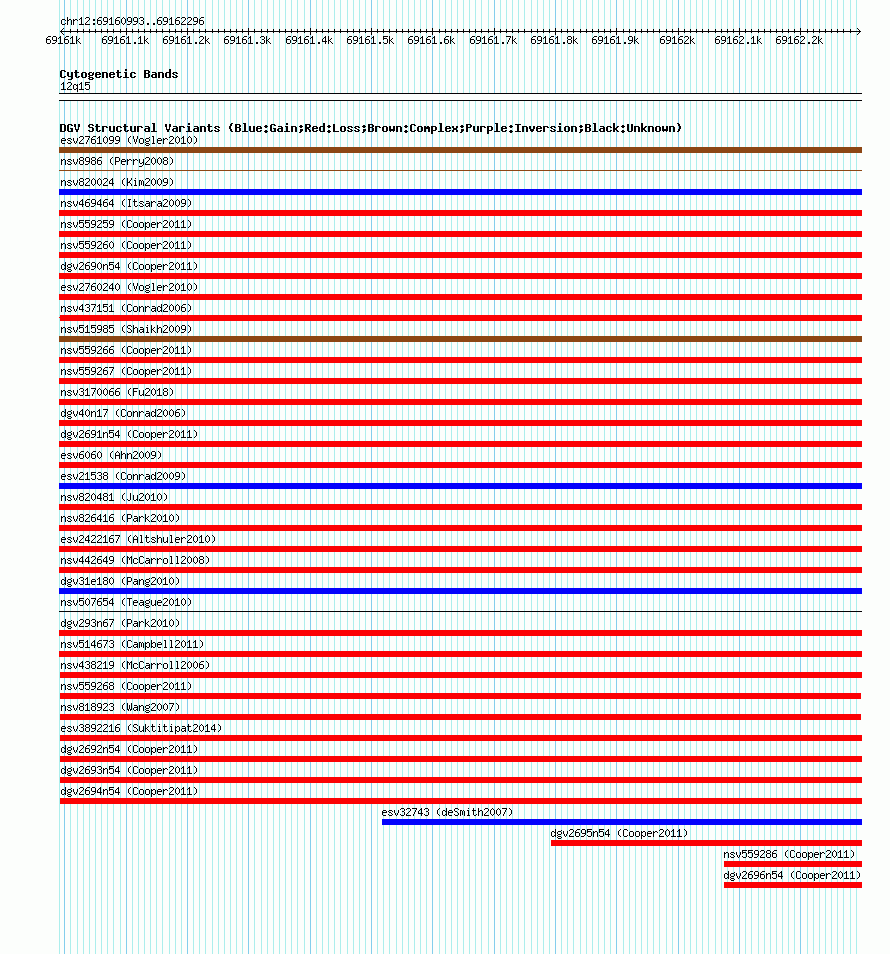Click the nsv438219 (McCarroll2006) label

point(135,665)
